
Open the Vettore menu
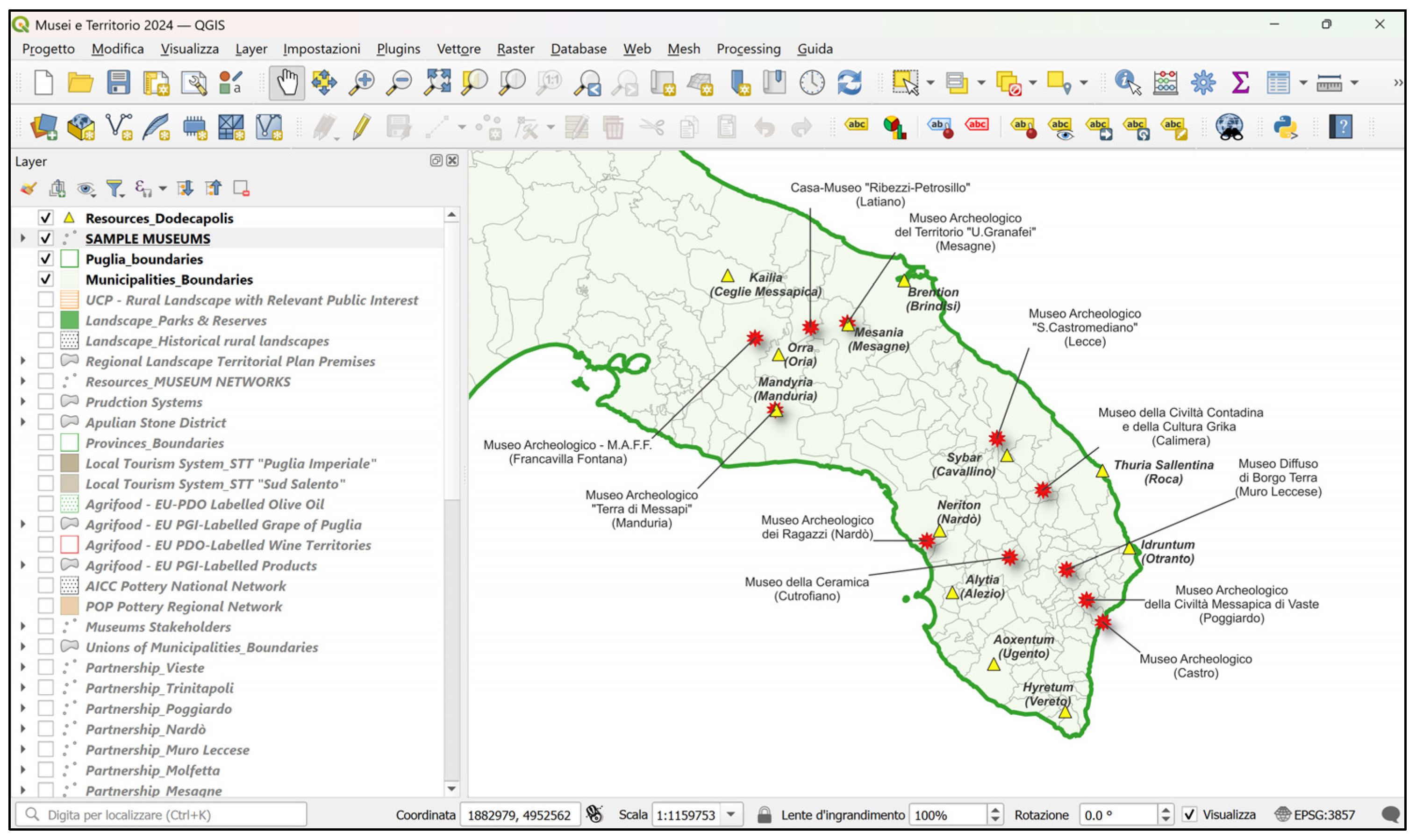[x=458, y=49]
